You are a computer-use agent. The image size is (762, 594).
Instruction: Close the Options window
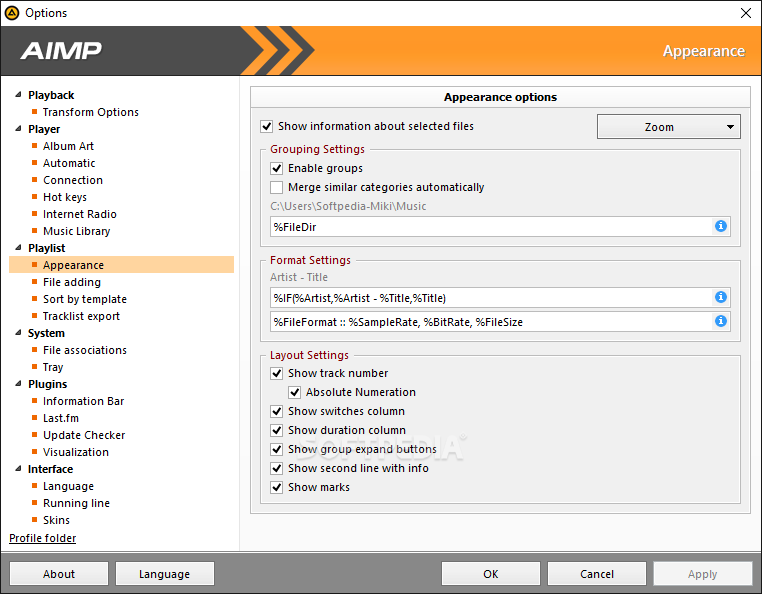tap(745, 13)
